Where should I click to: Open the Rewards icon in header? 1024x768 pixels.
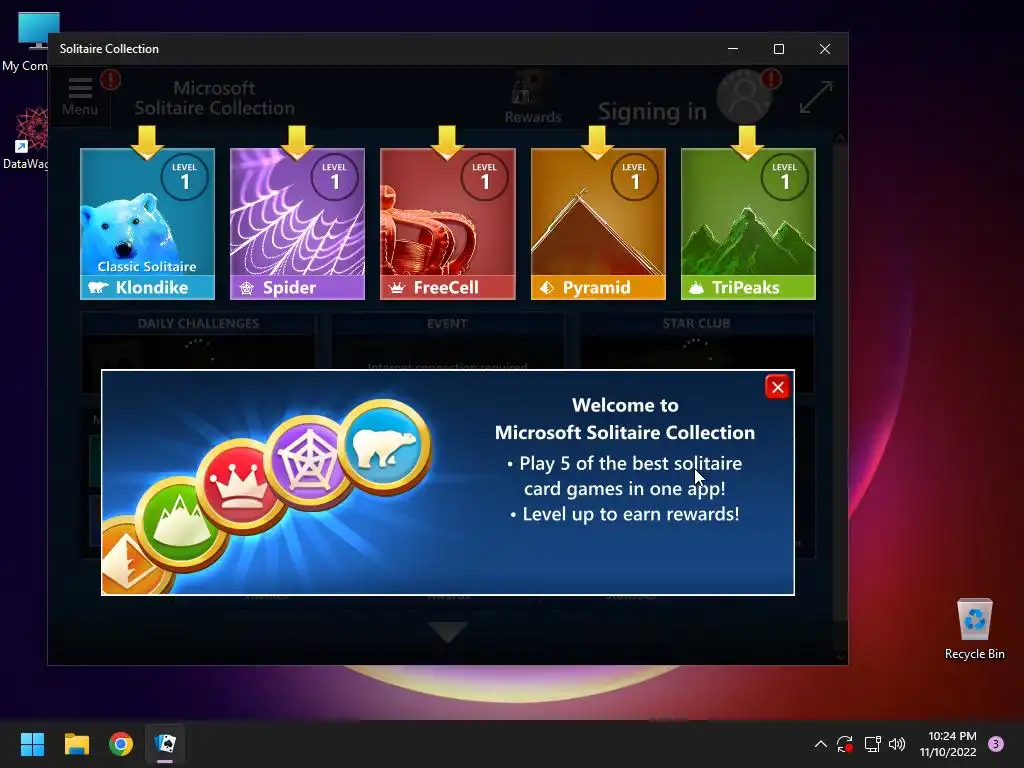click(533, 98)
